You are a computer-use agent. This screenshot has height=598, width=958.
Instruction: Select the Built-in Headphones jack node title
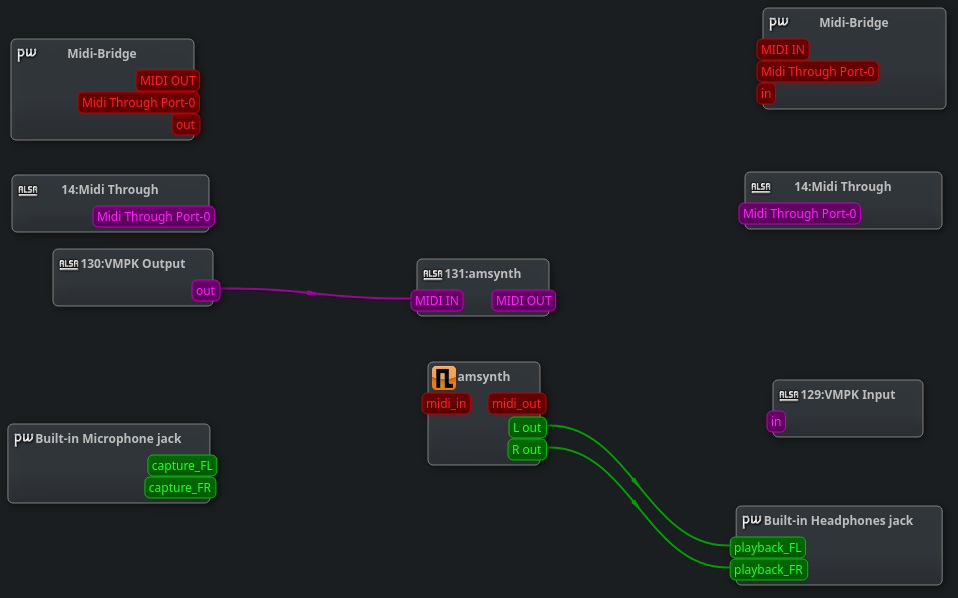pyautogui.click(x=838, y=520)
